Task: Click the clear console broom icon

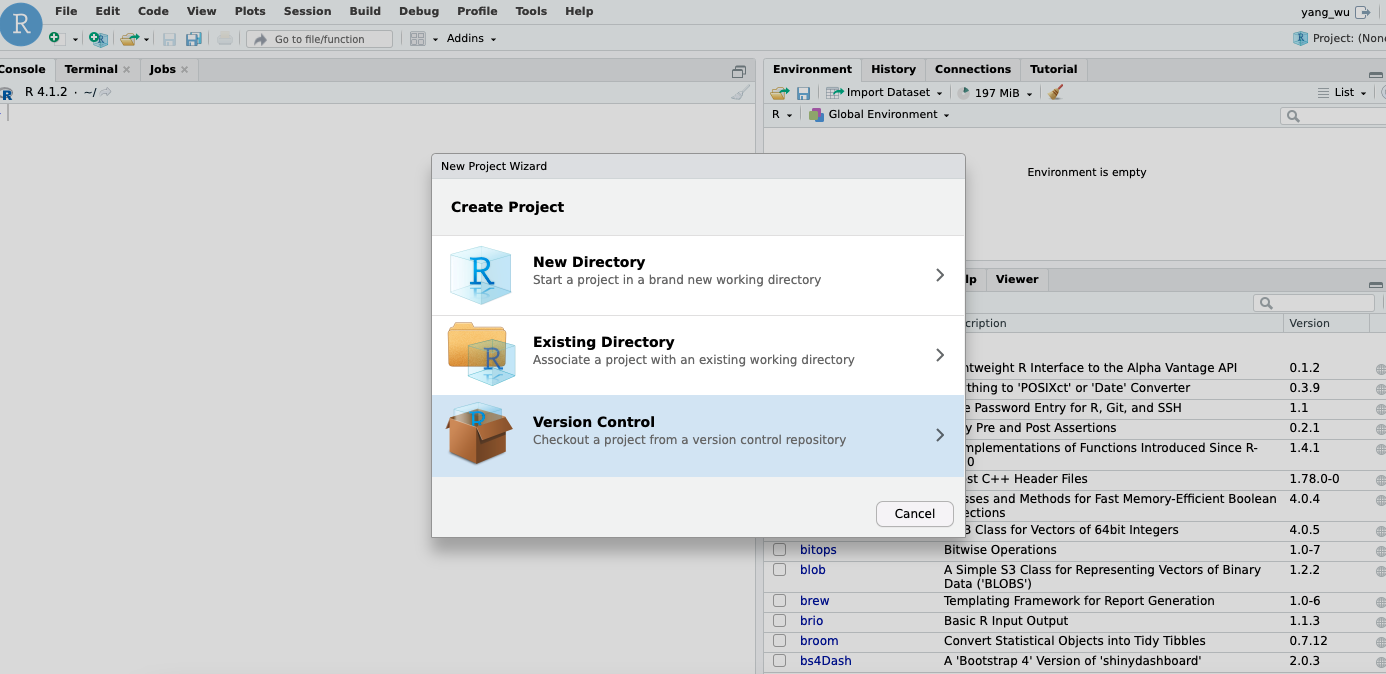Action: tap(740, 92)
